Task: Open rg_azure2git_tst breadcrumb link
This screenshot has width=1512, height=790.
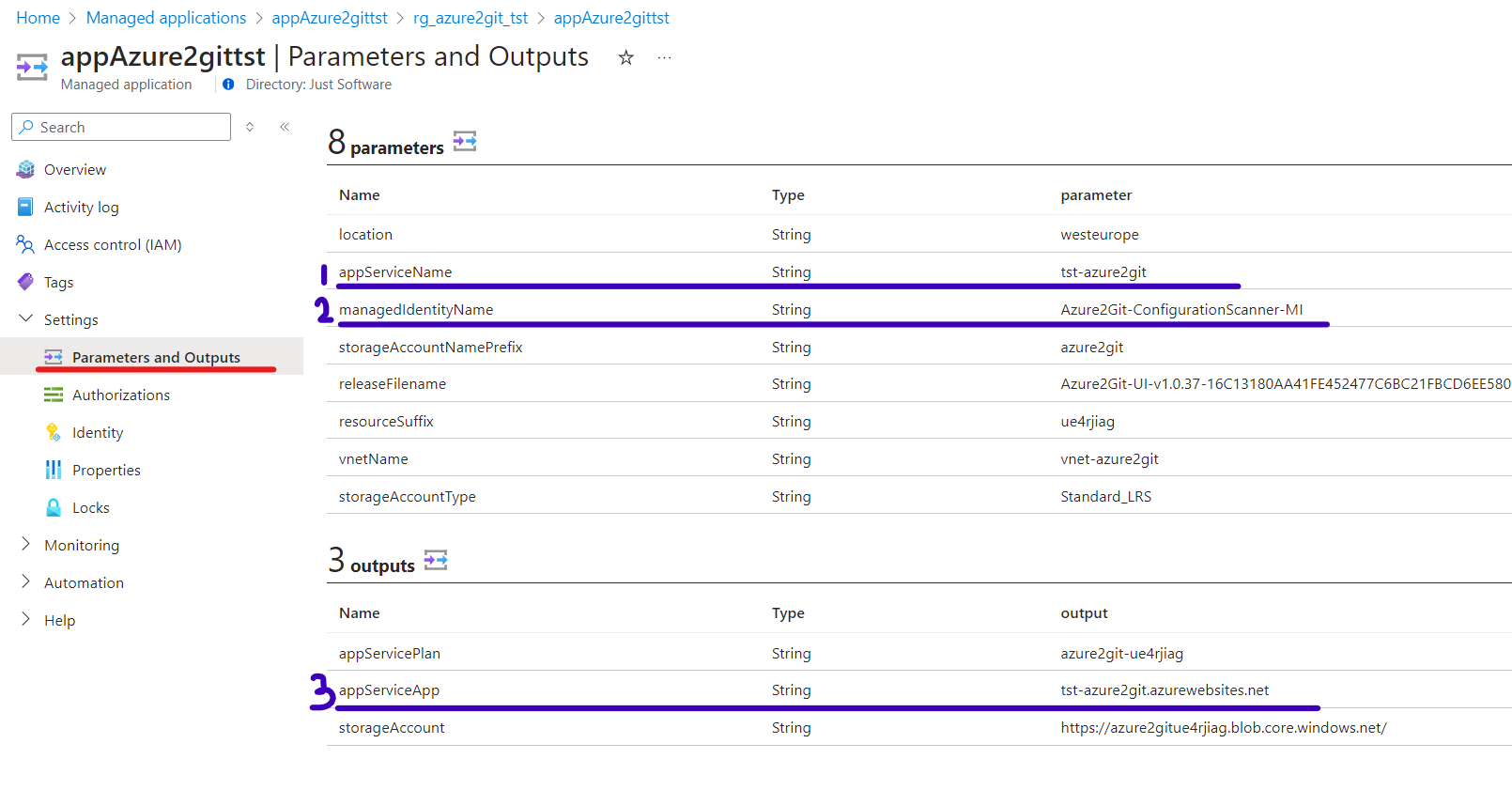Action: [471, 18]
